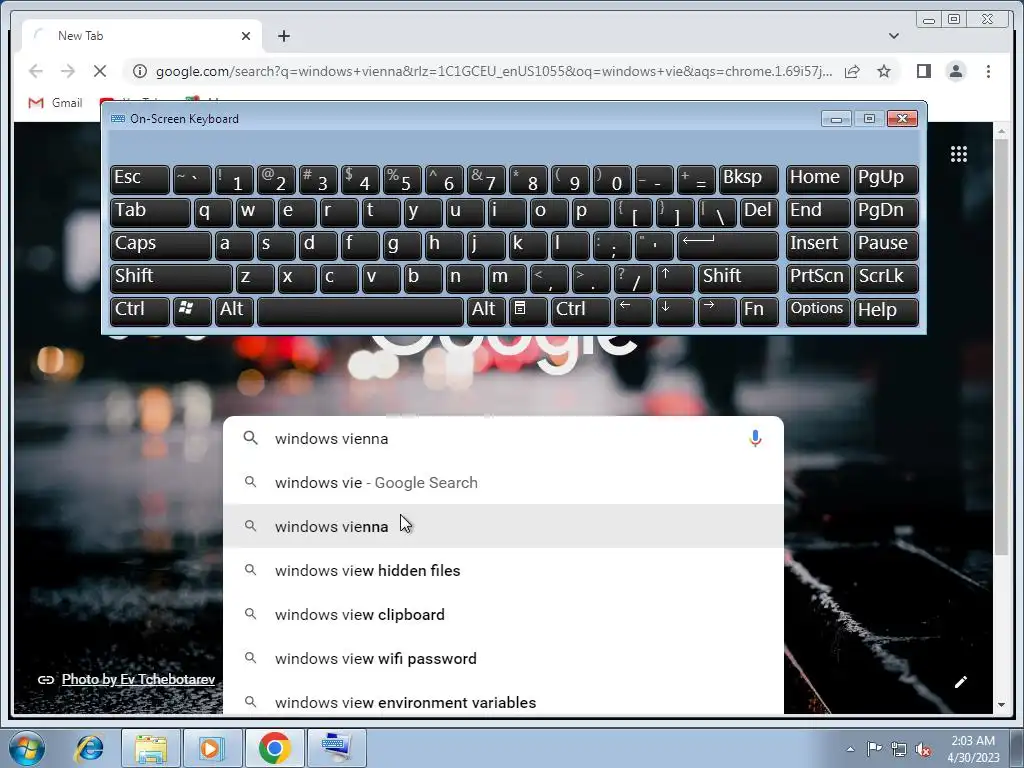
Task: Pick suggestion windows view wifi password
Action: point(503,658)
